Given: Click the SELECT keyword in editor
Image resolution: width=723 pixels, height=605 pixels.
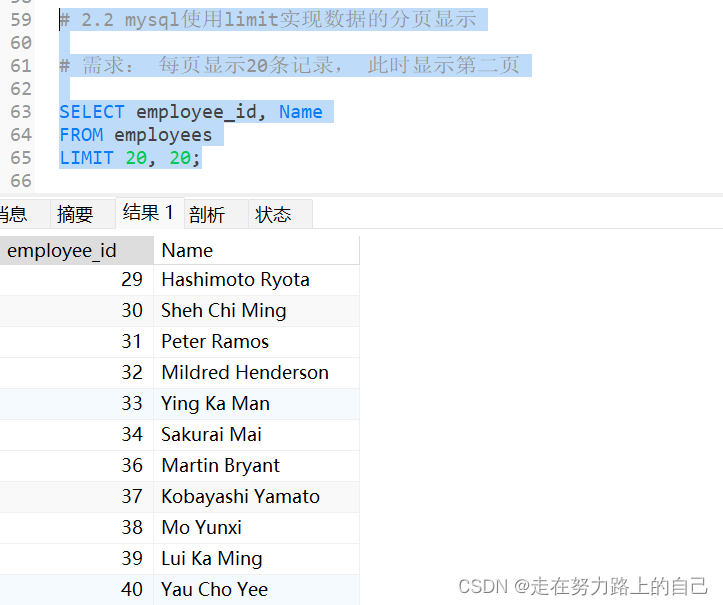Looking at the screenshot, I should tap(92, 112).
